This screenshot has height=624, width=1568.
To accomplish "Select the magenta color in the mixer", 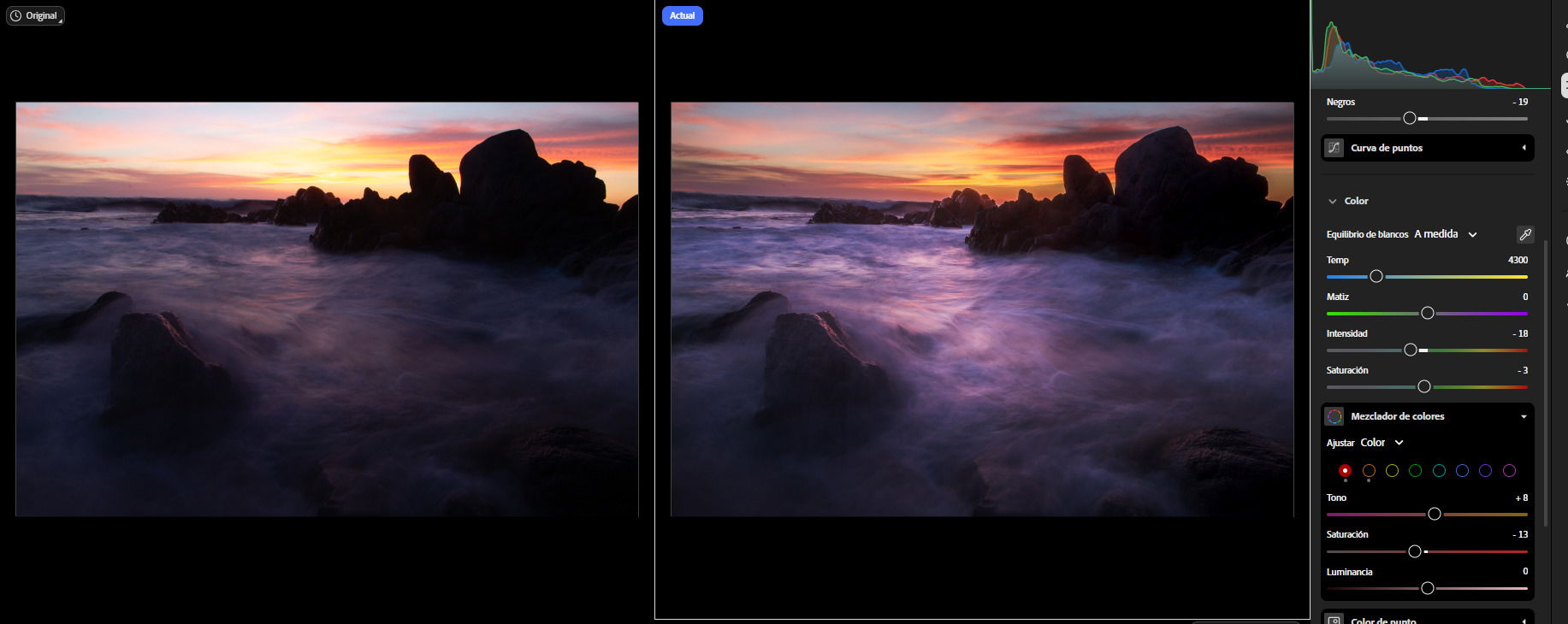I will 1509,471.
